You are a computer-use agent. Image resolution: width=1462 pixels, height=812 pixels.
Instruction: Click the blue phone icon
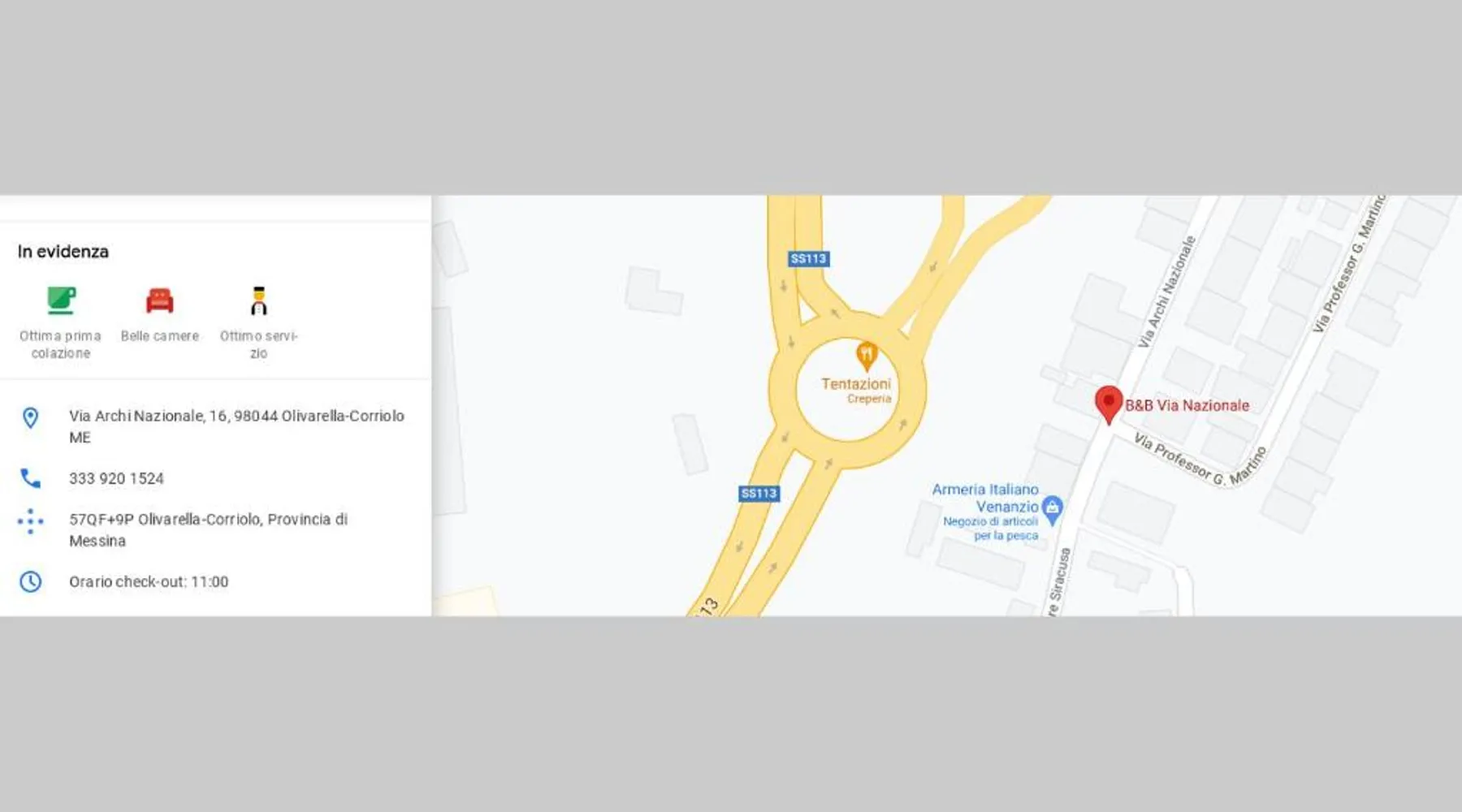click(30, 478)
